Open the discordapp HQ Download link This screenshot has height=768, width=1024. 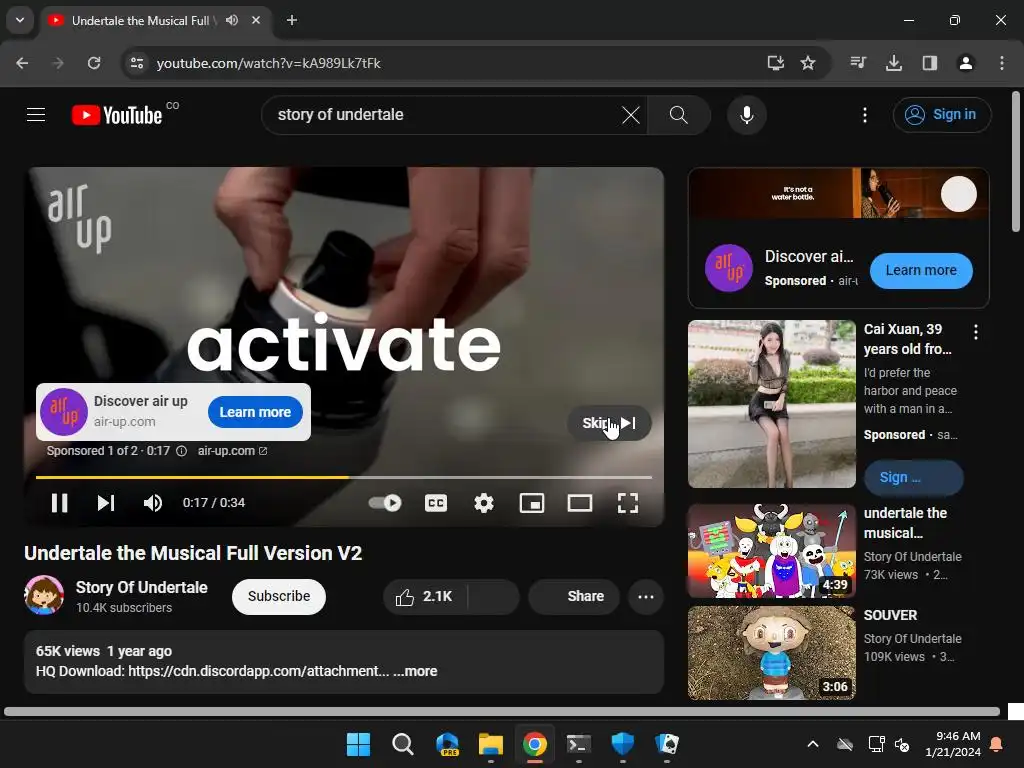tap(259, 671)
